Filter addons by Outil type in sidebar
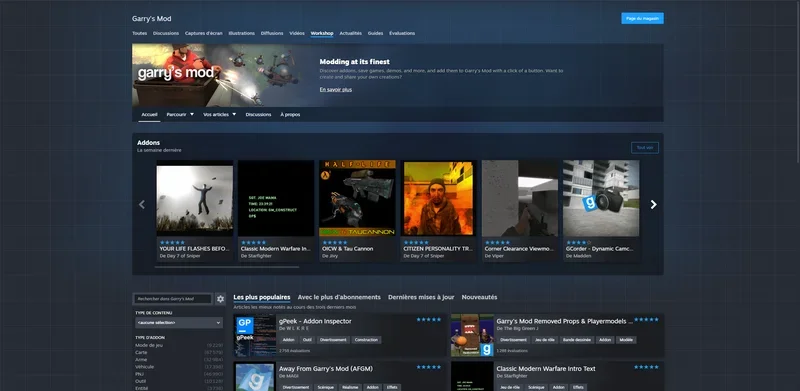Image resolution: width=800 pixels, height=391 pixels. tap(141, 381)
